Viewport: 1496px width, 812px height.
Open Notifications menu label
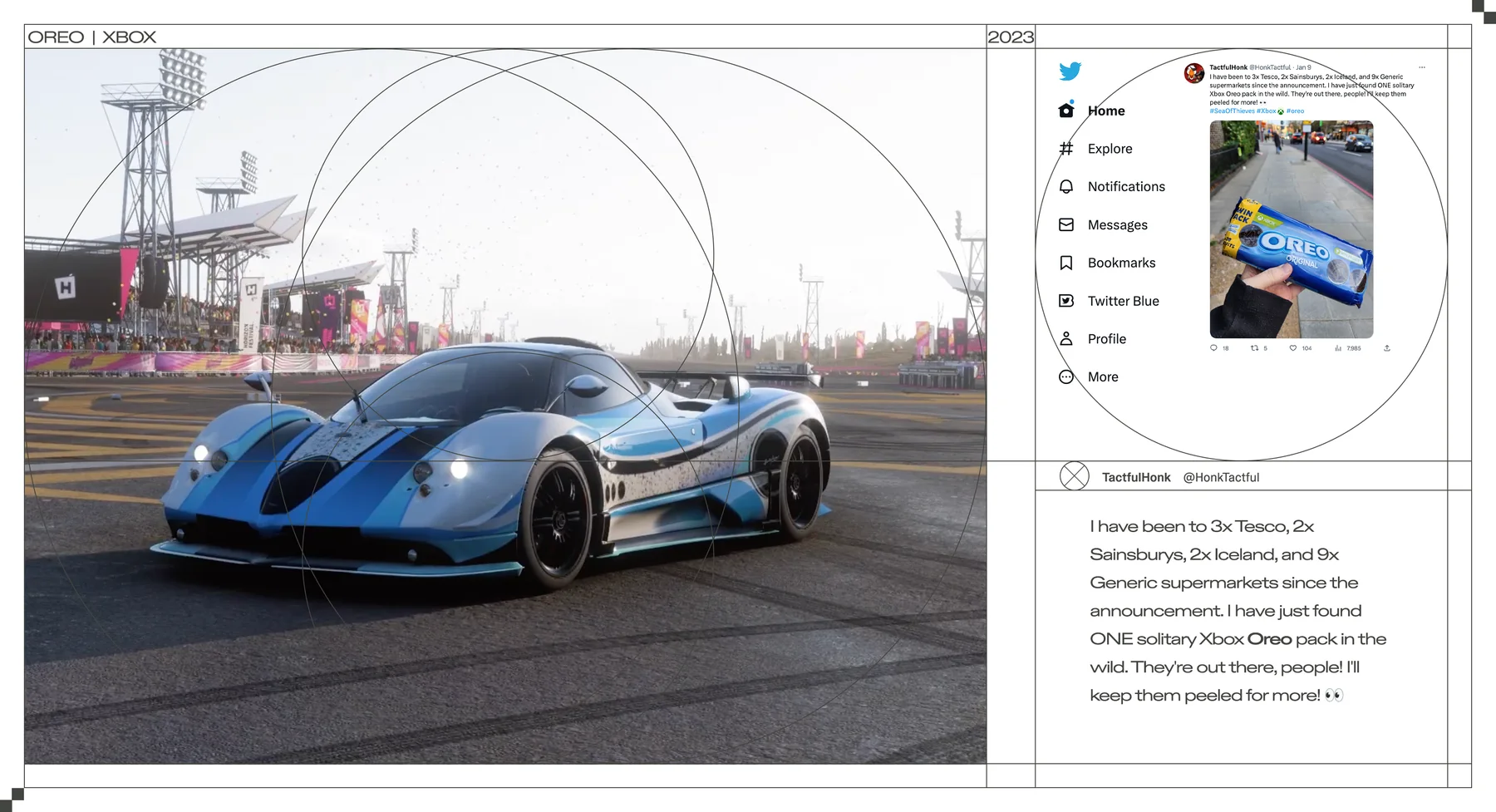pos(1126,186)
